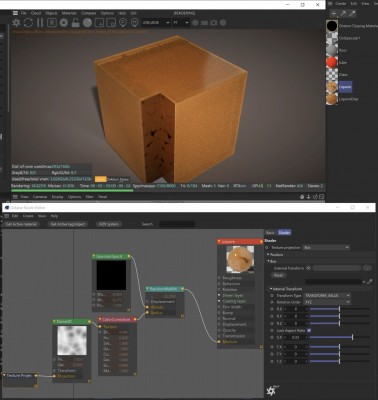
Task: Toggle the External Transform checkbox
Action: point(308,268)
